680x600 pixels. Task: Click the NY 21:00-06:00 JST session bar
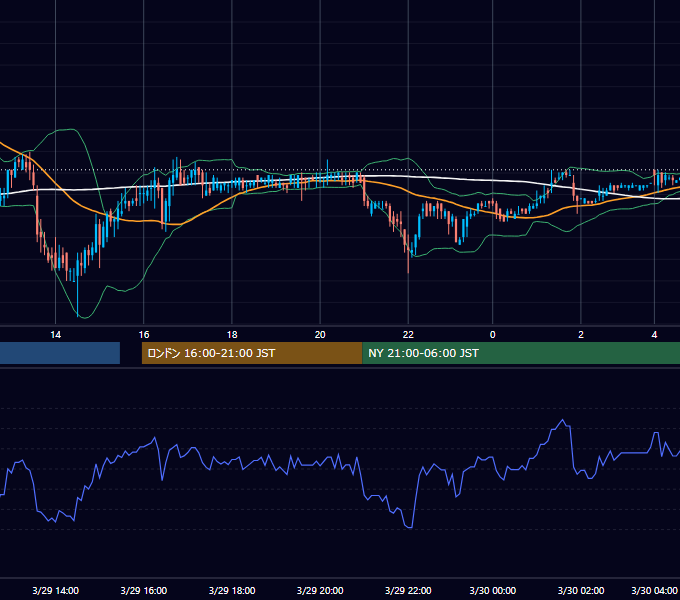pos(521,353)
